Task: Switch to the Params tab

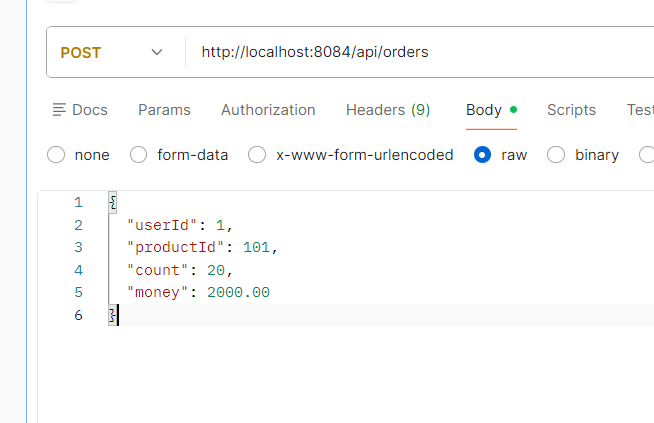Action: pos(164,110)
